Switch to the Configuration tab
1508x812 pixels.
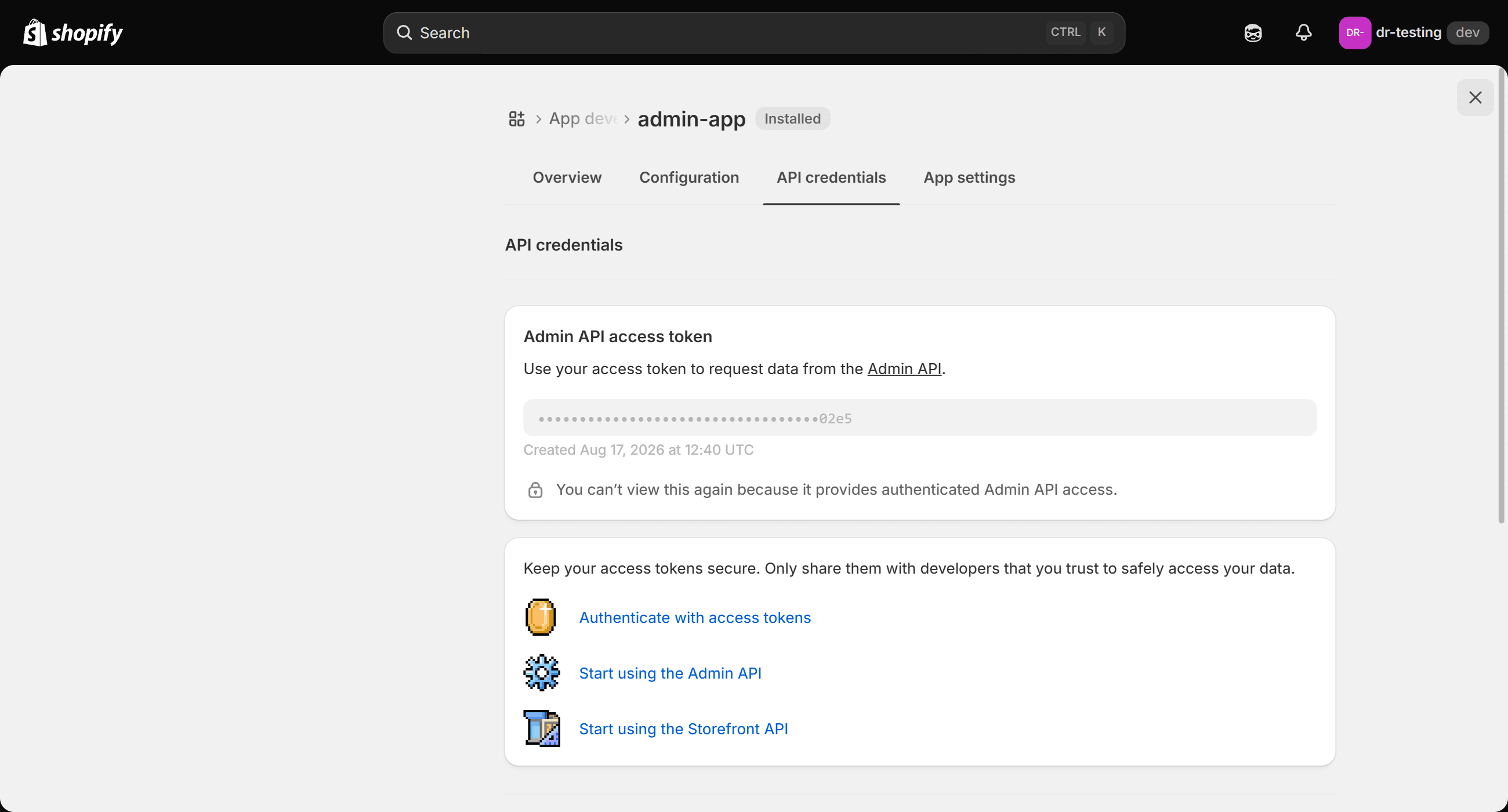point(689,177)
